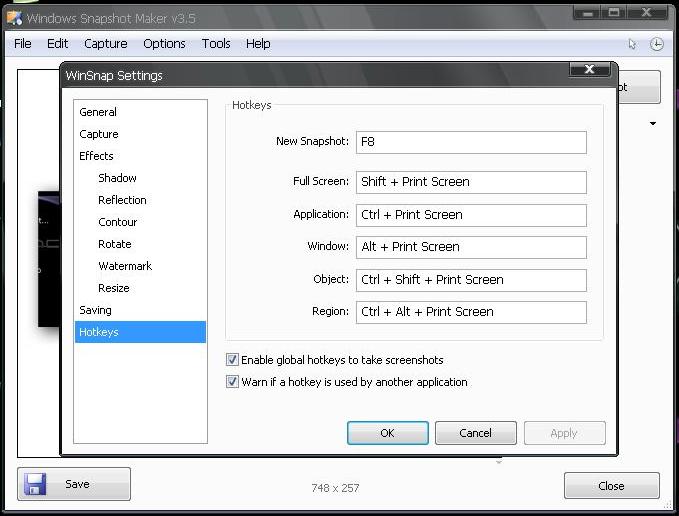Image resolution: width=679 pixels, height=516 pixels.
Task: Click the floppy disk Save icon
Action: tap(35, 484)
